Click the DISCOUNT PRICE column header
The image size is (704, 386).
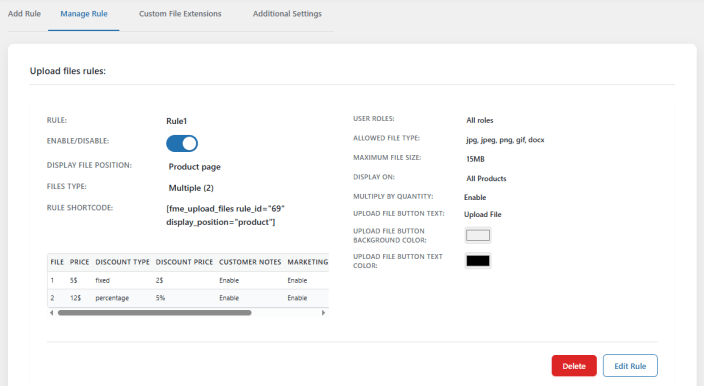(x=184, y=262)
